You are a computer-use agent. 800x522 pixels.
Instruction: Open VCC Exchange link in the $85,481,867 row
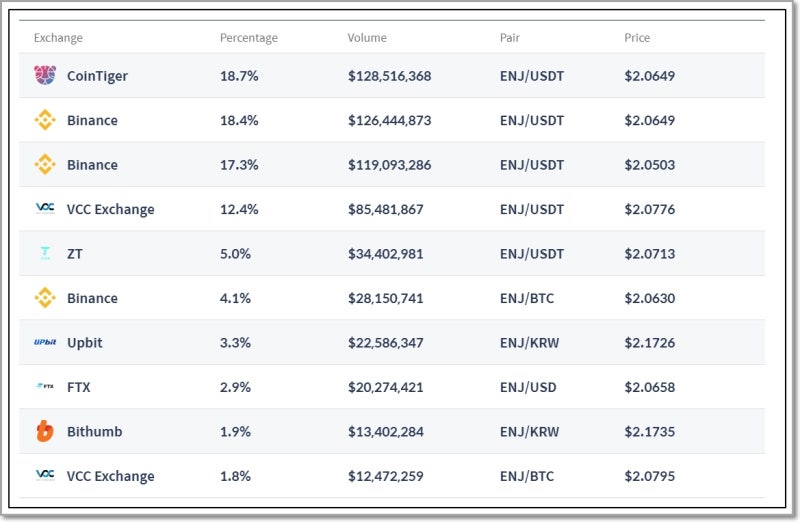(x=110, y=210)
